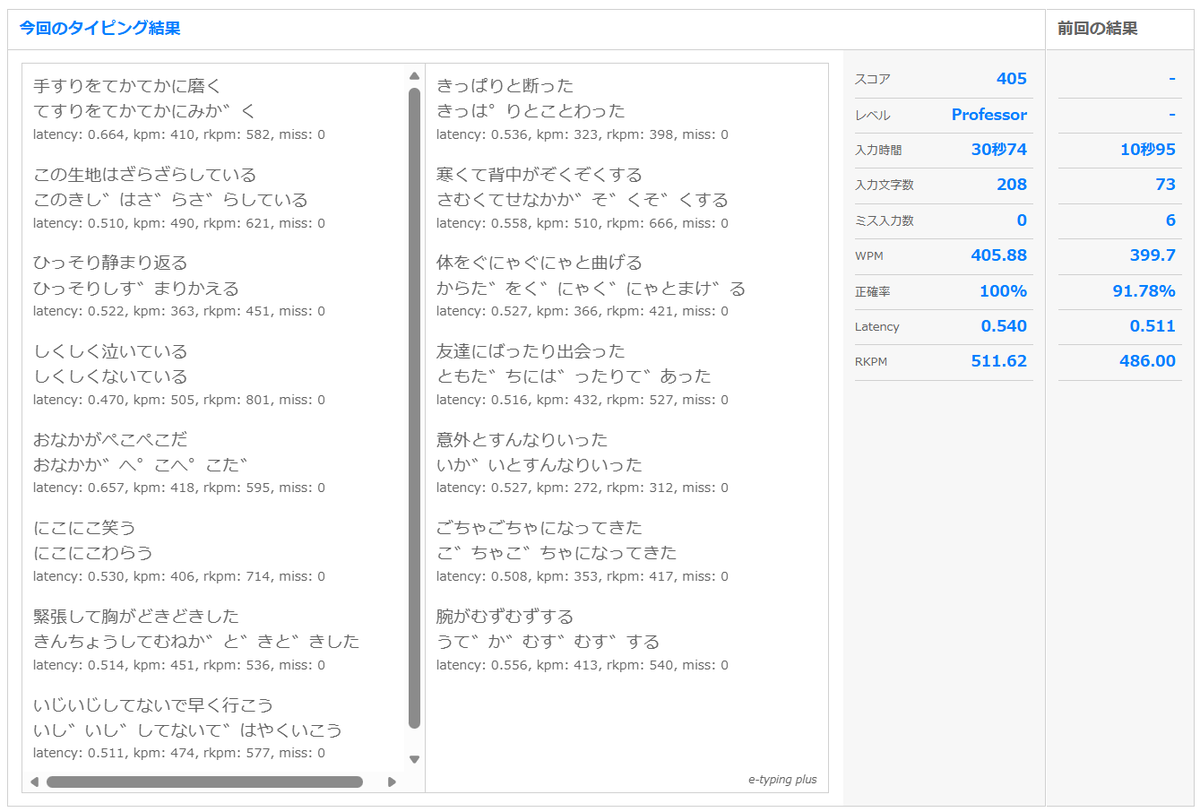Viewport: 1200px width, 812px height.
Task: Click the phrase 手すりをてかてかに磨く
Action: pos(126,86)
